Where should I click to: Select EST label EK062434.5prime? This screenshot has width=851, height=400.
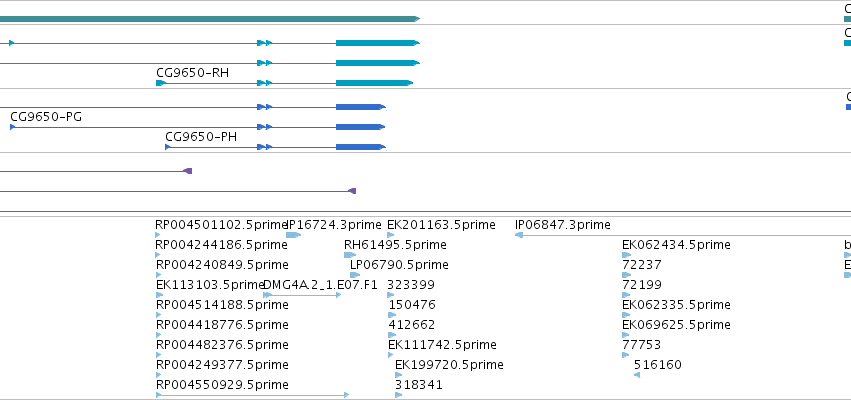pyautogui.click(x=676, y=245)
